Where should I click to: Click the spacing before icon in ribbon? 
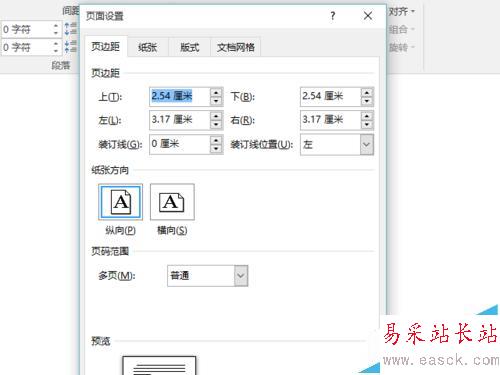(70, 29)
